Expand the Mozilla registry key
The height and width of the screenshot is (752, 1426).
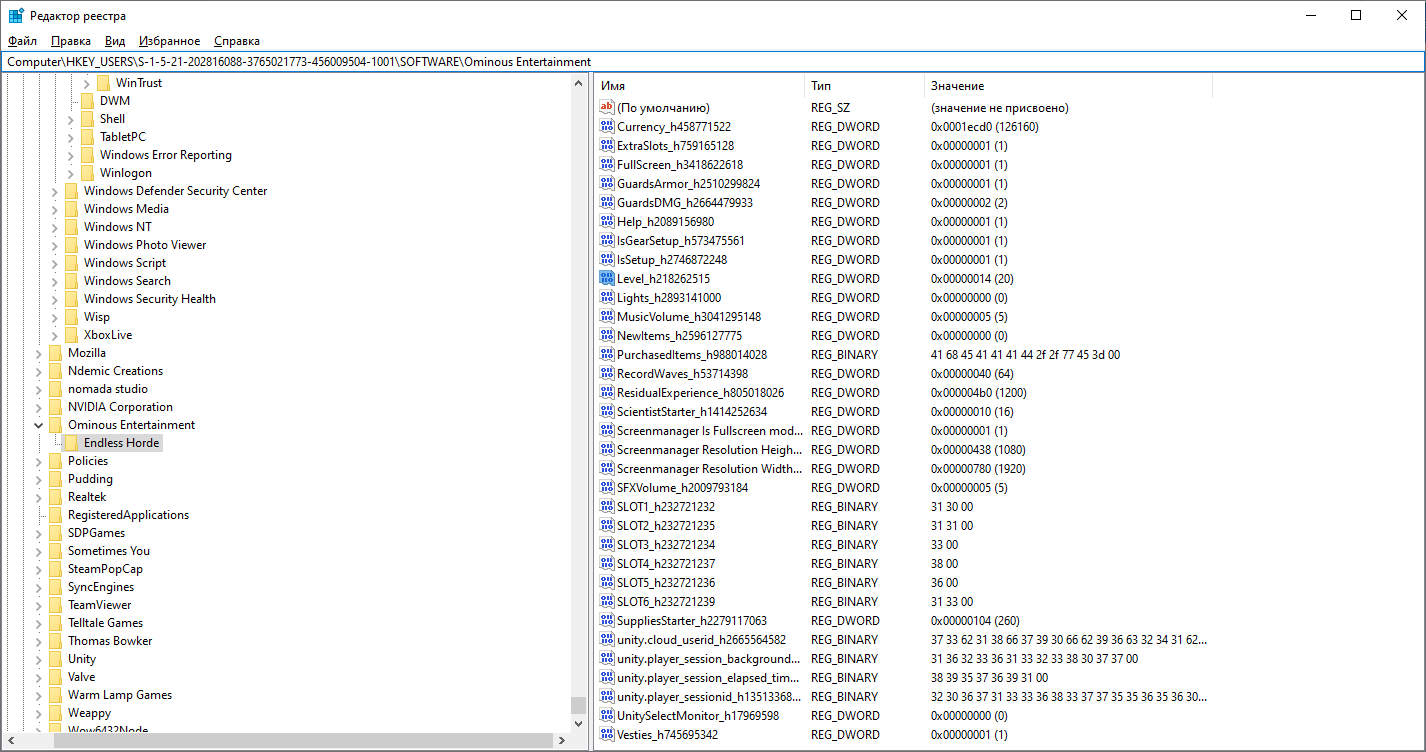click(x=39, y=353)
